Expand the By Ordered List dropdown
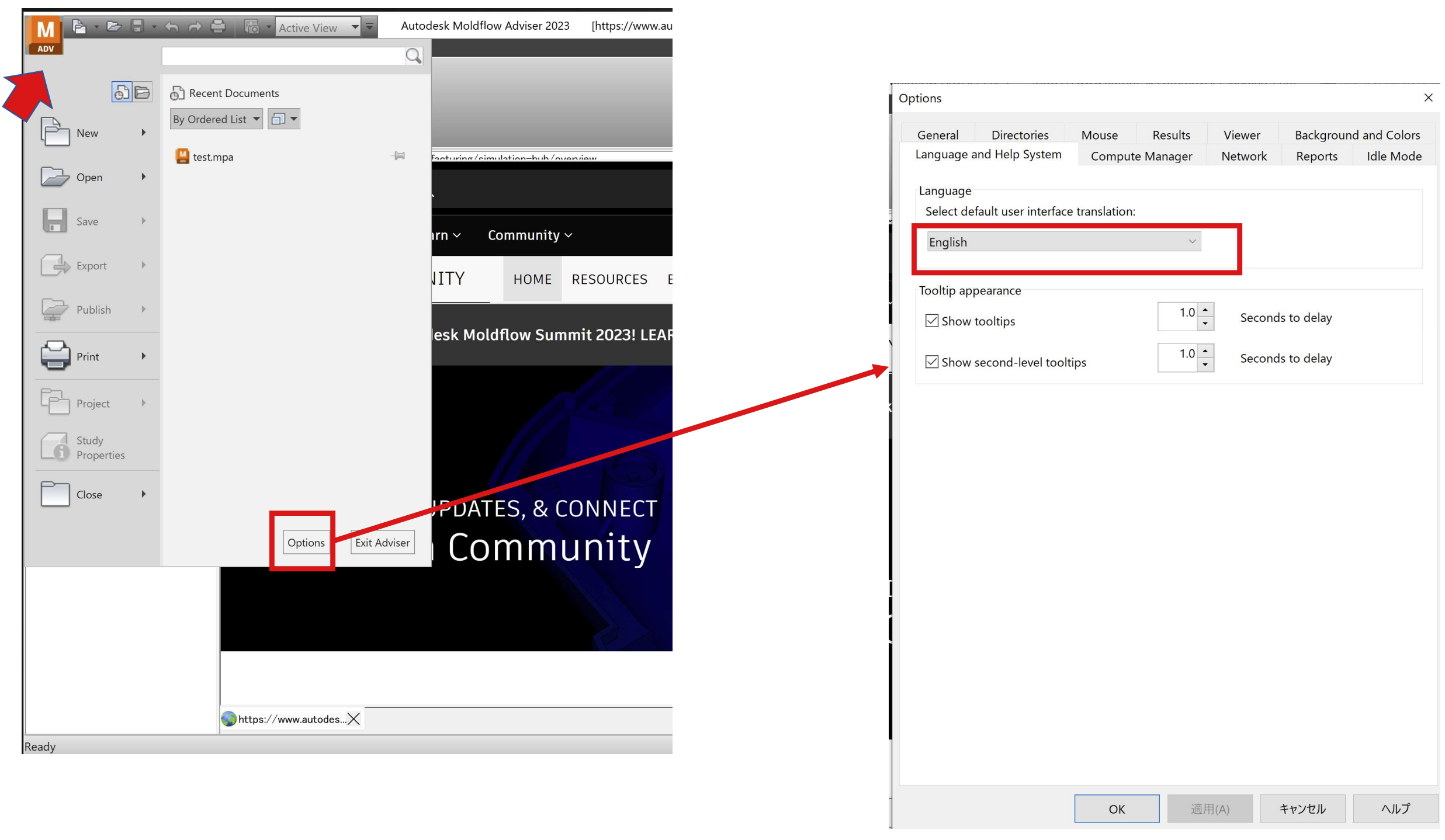Image resolution: width=1445 pixels, height=840 pixels. click(x=216, y=119)
